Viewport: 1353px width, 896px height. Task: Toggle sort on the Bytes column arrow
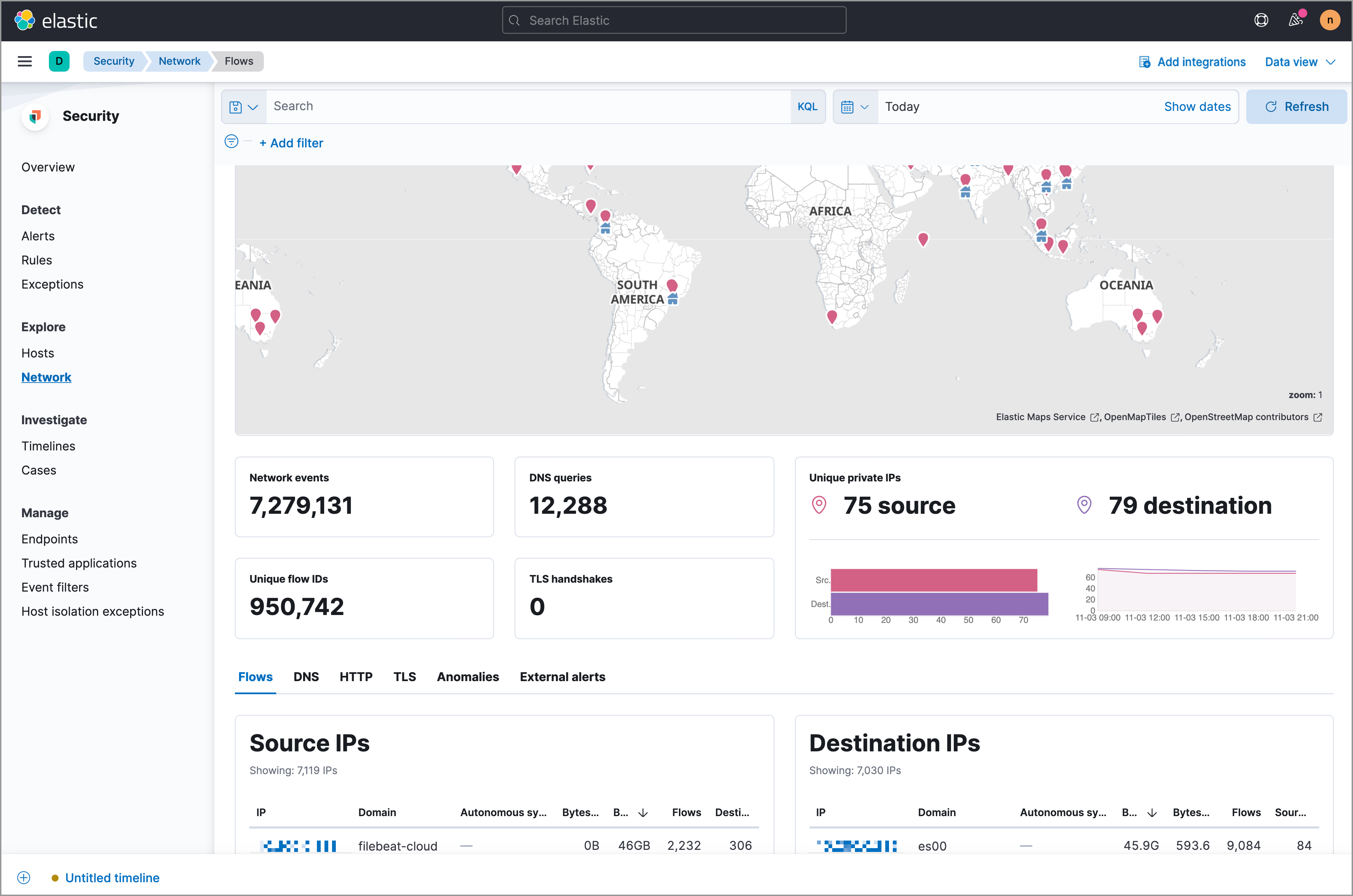pos(642,813)
